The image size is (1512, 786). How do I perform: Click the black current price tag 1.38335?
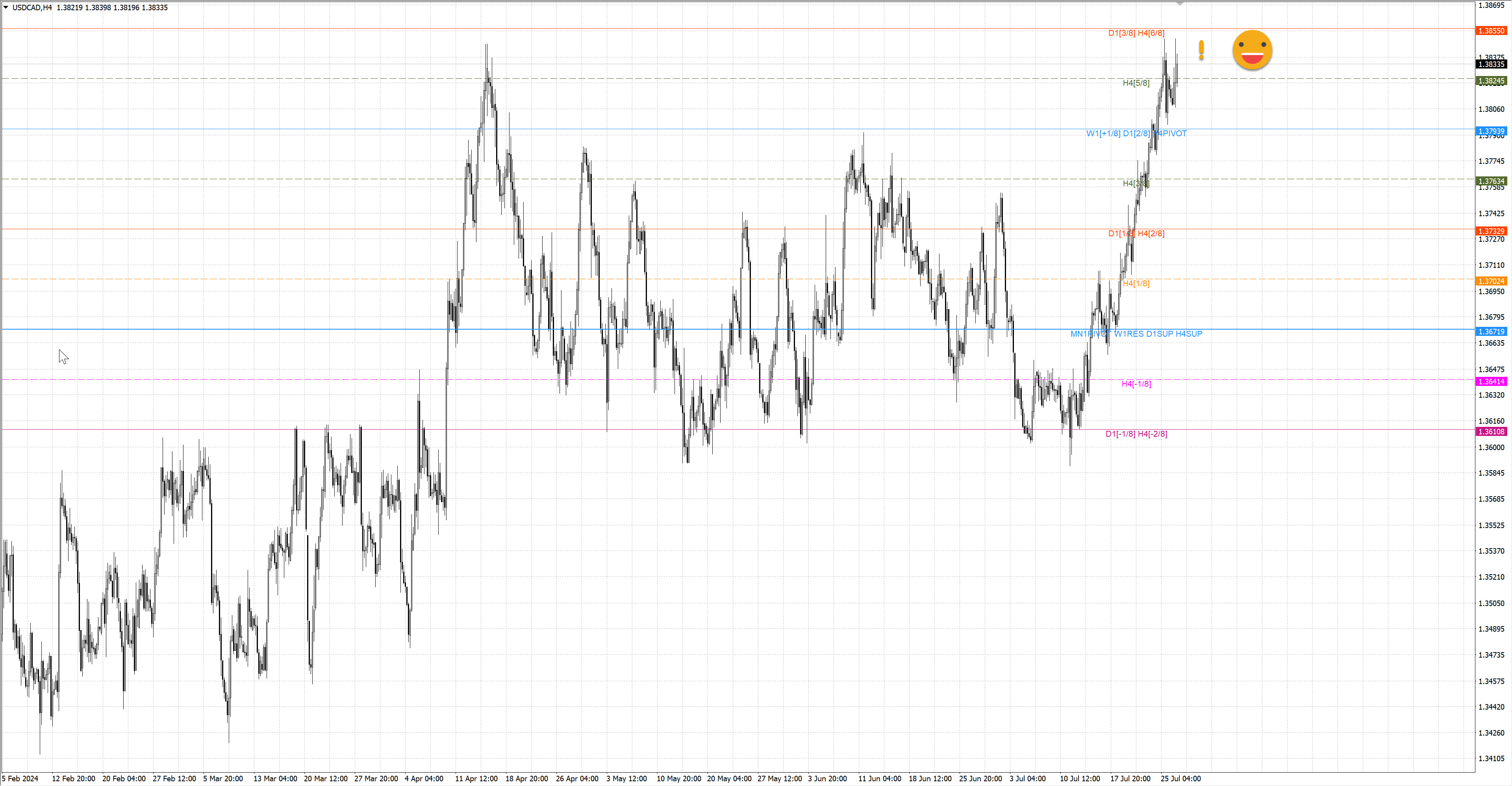tap(1491, 65)
